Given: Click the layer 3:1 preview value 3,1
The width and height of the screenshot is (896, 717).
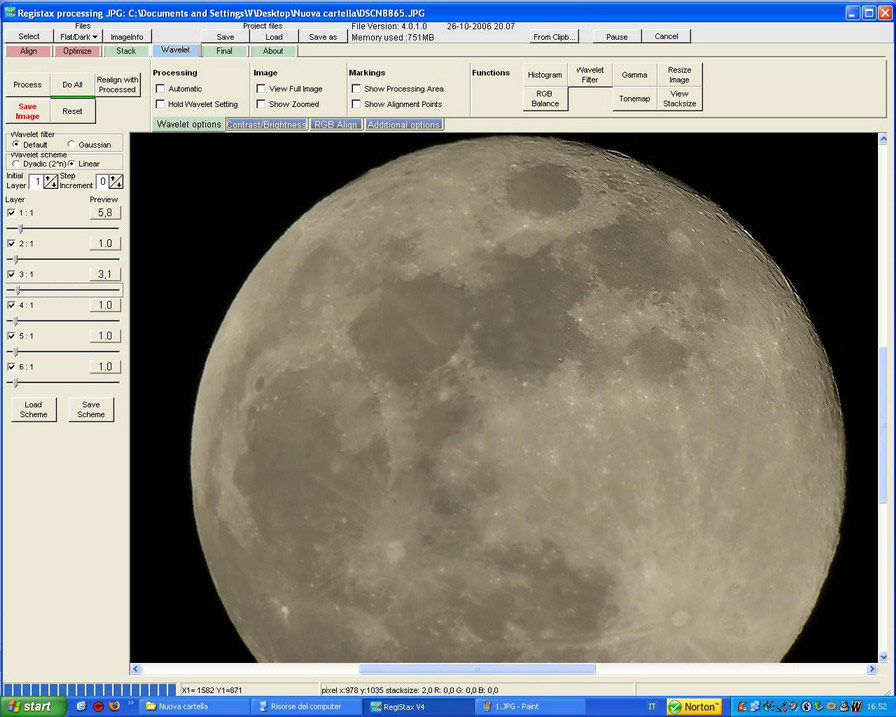Looking at the screenshot, I should (105, 274).
